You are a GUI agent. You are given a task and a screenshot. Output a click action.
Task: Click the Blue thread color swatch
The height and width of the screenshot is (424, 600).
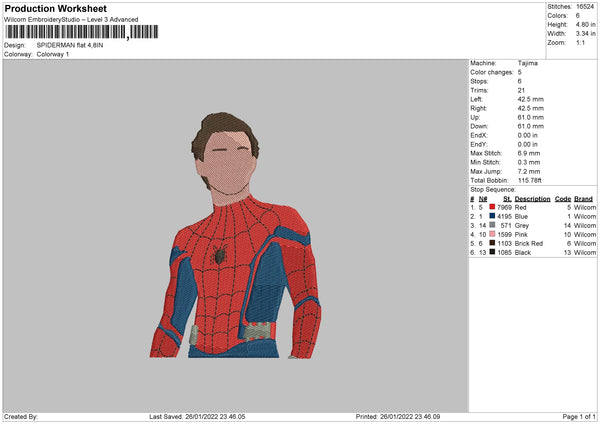[492, 216]
